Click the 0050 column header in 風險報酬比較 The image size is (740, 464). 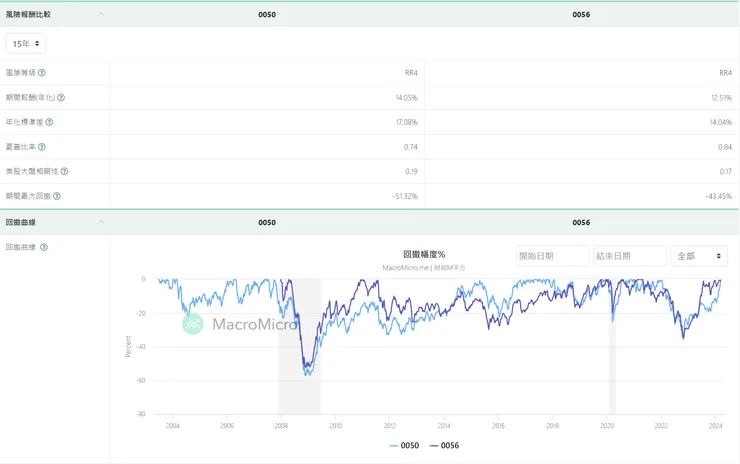[x=267, y=15]
